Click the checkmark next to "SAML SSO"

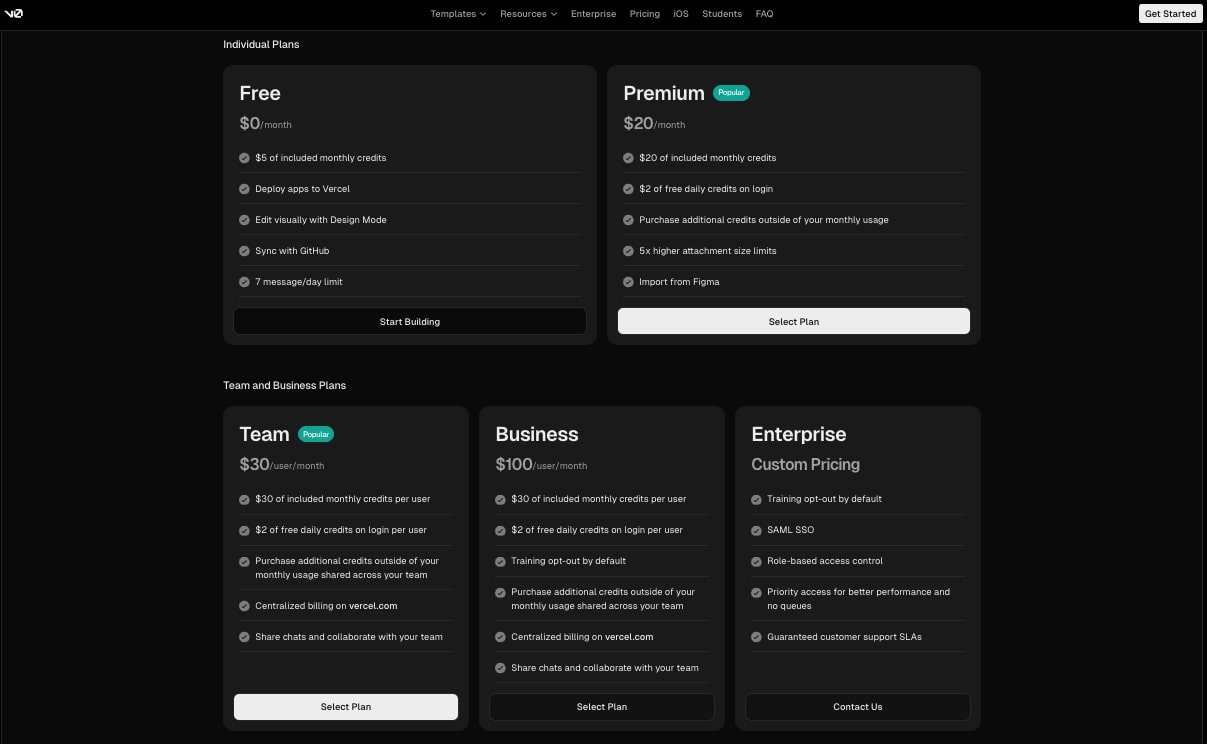click(x=756, y=530)
